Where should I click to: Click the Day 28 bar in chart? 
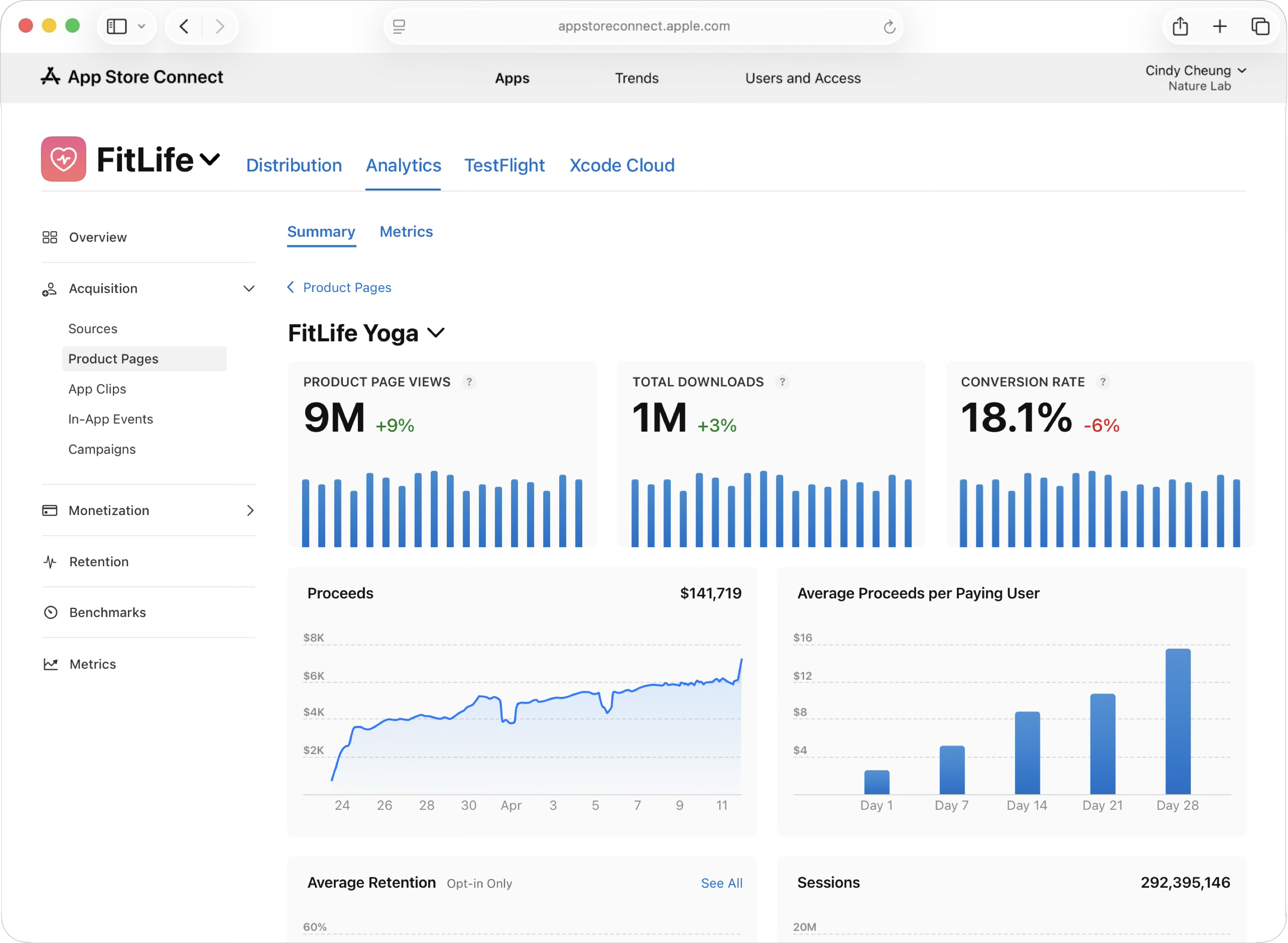pos(1177,721)
